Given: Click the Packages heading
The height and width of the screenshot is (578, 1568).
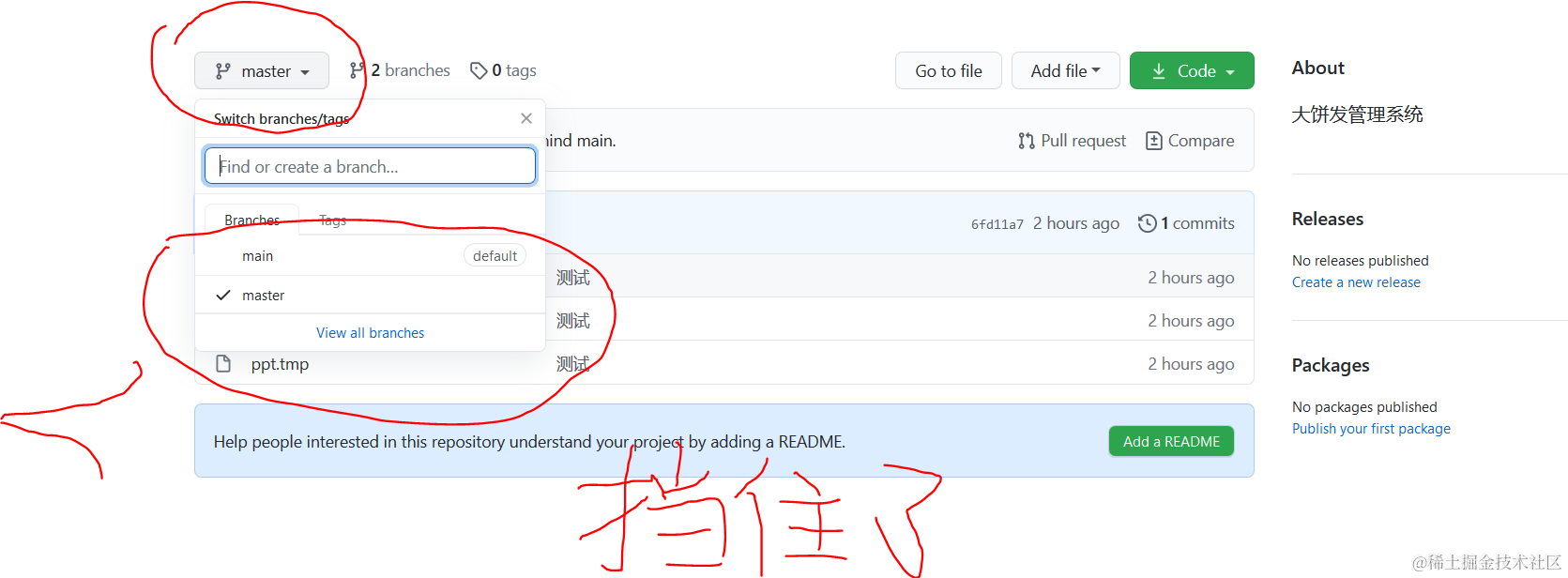Looking at the screenshot, I should [1331, 365].
